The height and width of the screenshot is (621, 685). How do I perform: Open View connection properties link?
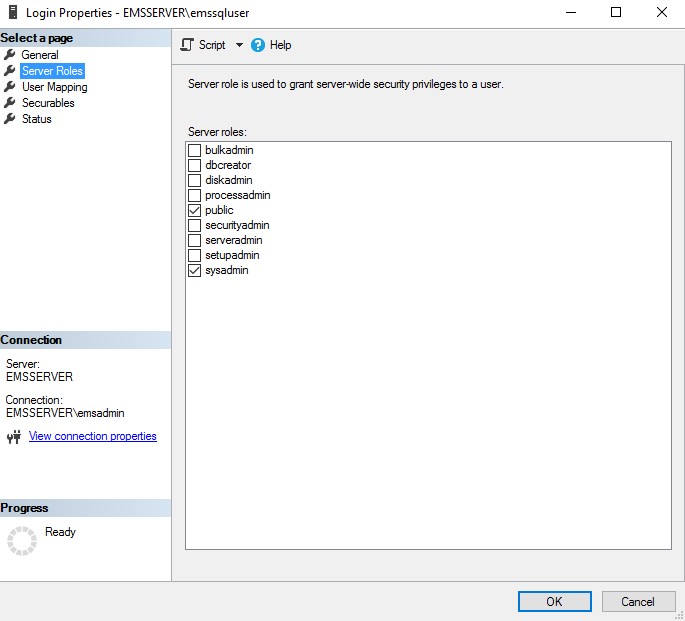click(x=93, y=436)
